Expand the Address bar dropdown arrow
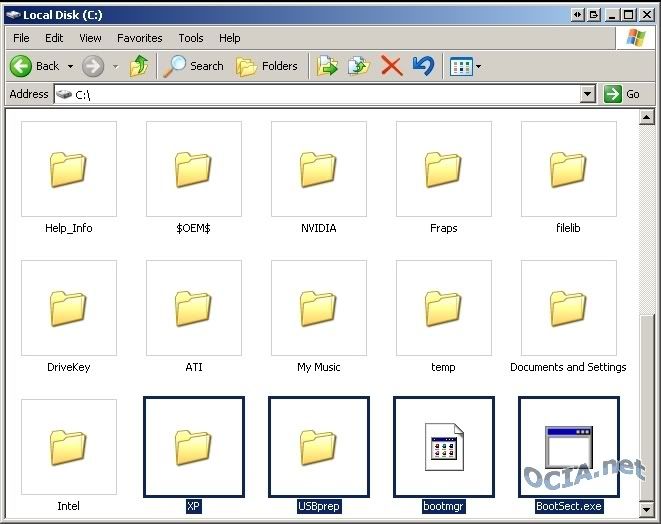 [588, 94]
